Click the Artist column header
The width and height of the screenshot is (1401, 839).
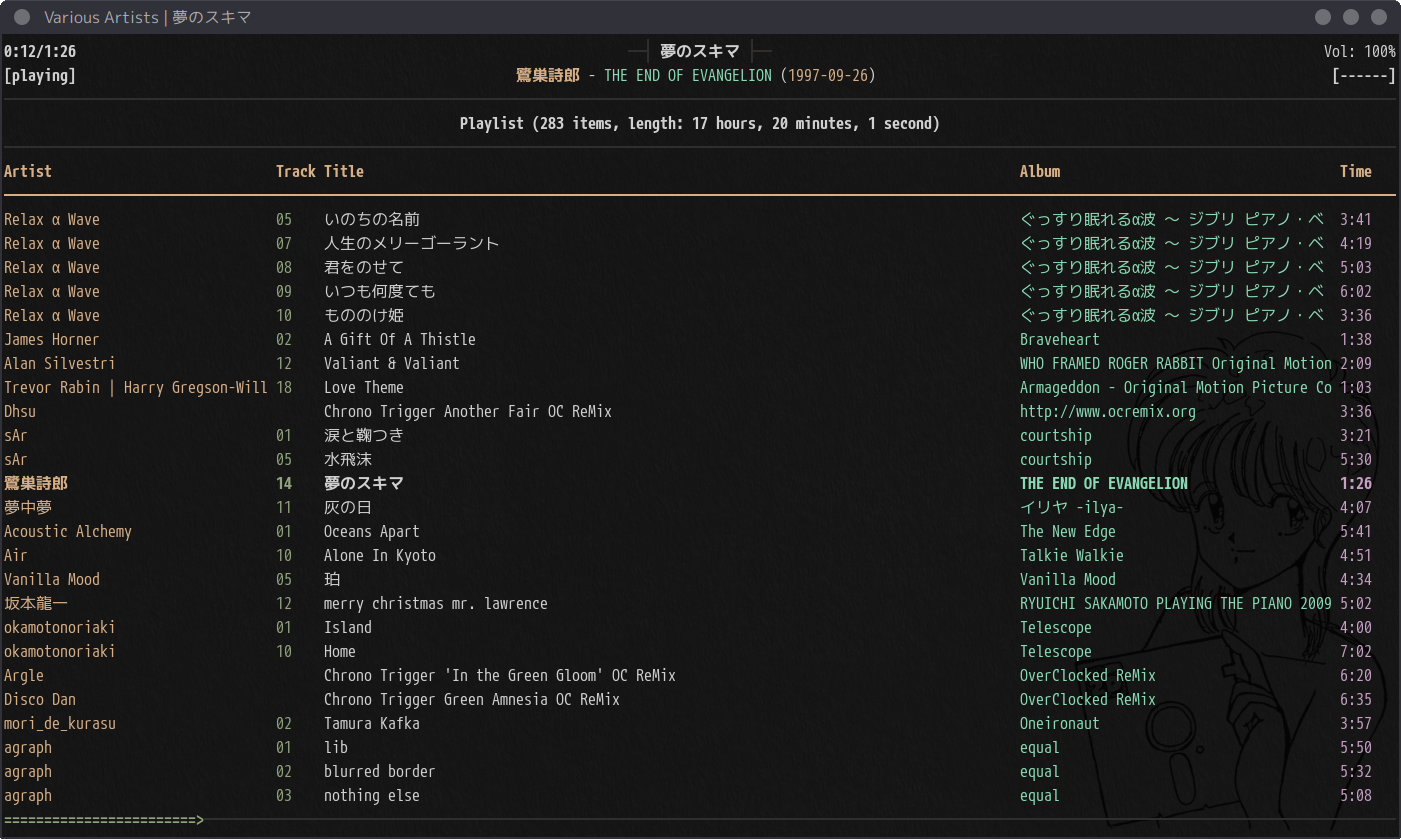(28, 172)
